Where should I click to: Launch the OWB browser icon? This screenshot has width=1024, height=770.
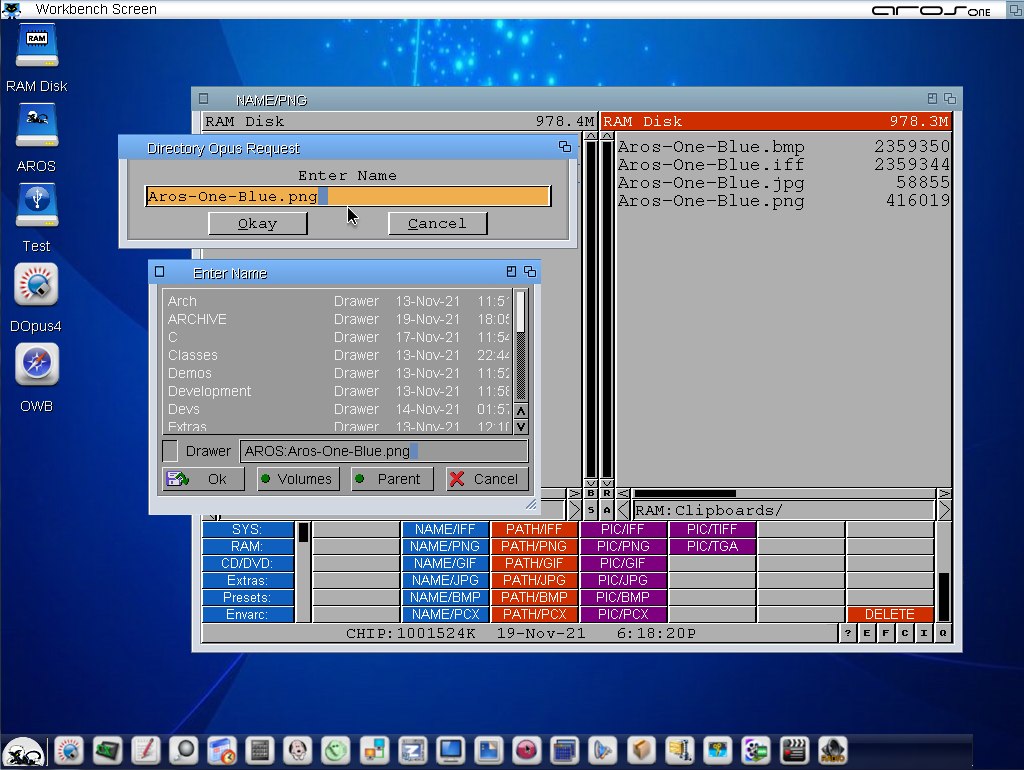(37, 365)
